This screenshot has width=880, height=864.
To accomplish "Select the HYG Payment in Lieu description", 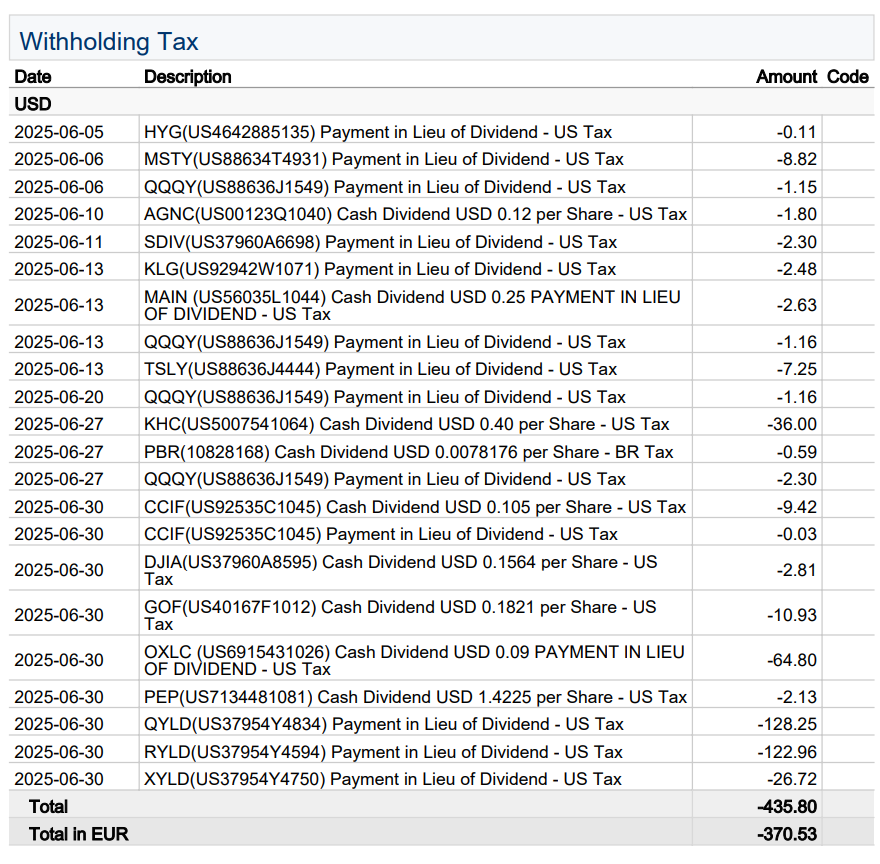I will tap(378, 132).
